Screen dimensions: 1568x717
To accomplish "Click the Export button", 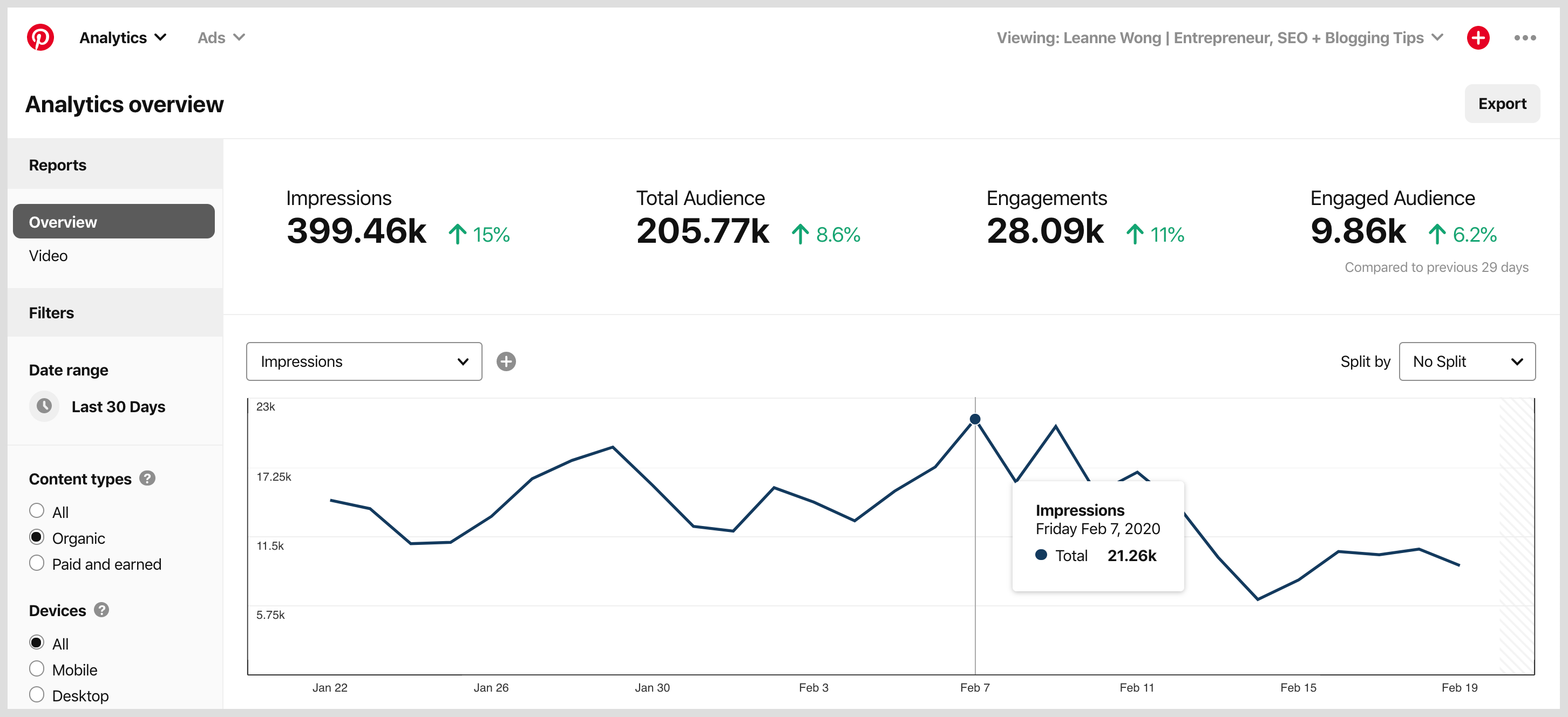I will click(x=1502, y=104).
